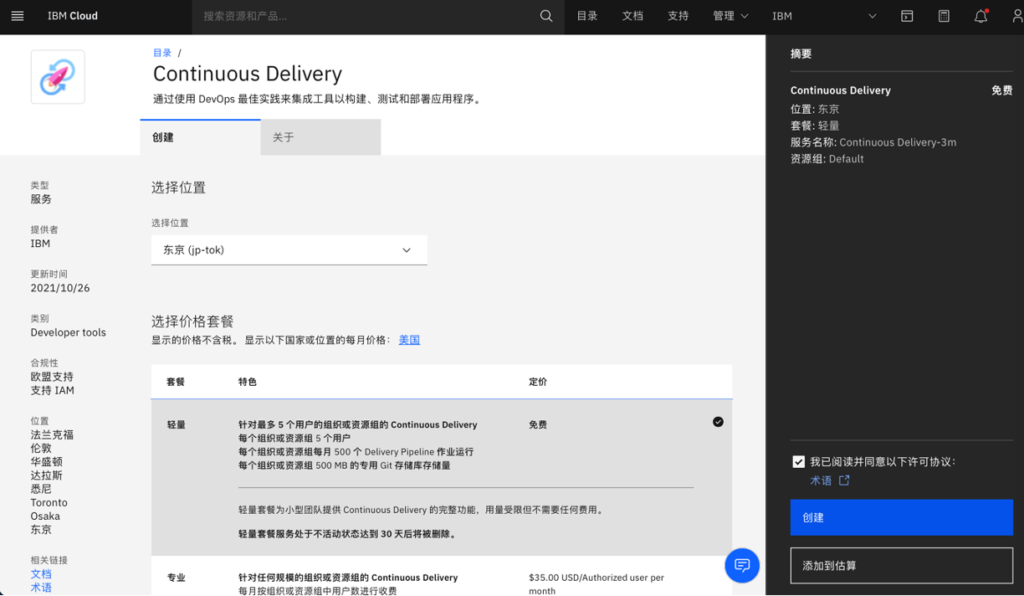Image resolution: width=1024 pixels, height=596 pixels.
Task: Open the chat support bubble
Action: pos(742,565)
